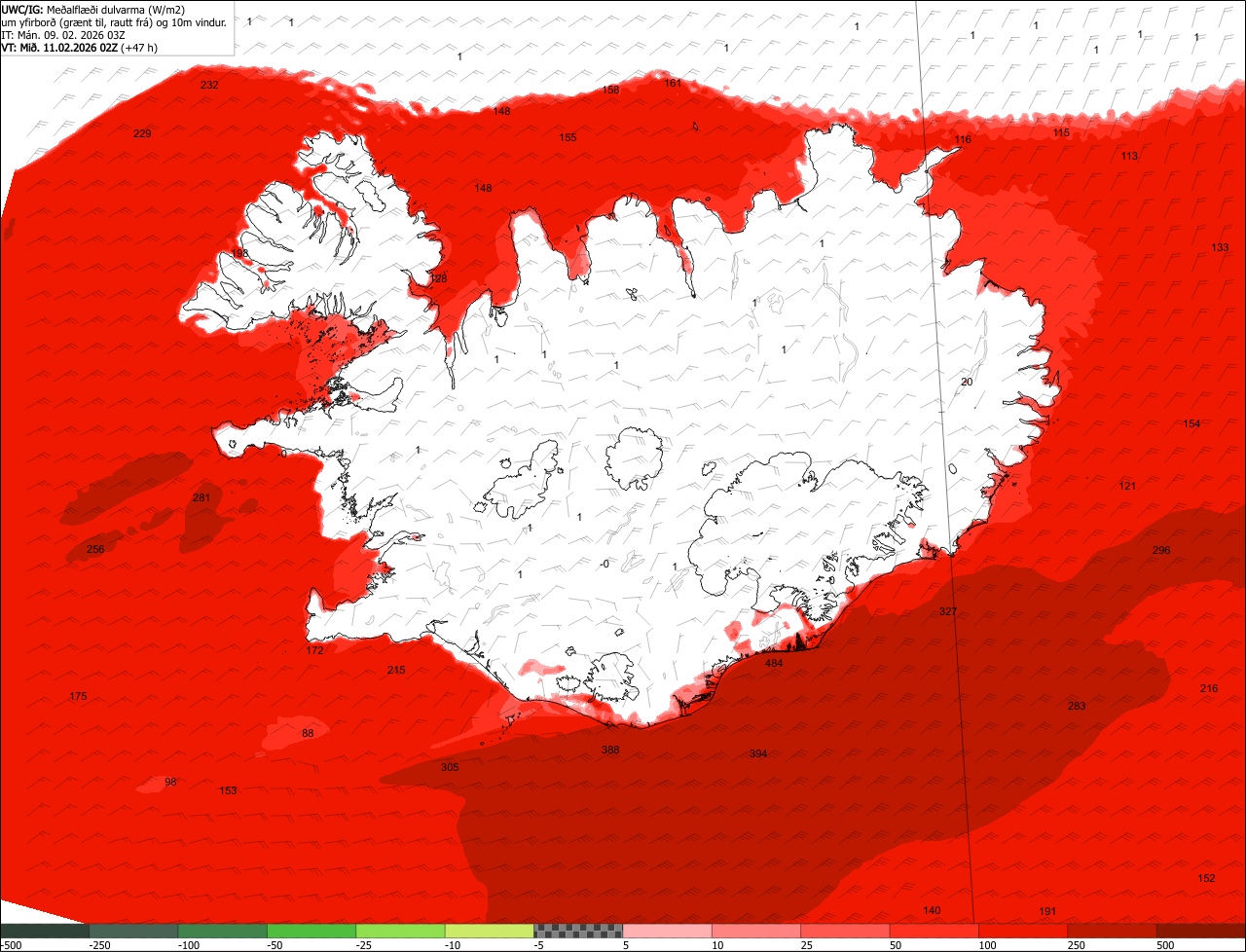1246x952 pixels.
Task: Select the value 153 in the southwest ocean
Action: point(228,790)
